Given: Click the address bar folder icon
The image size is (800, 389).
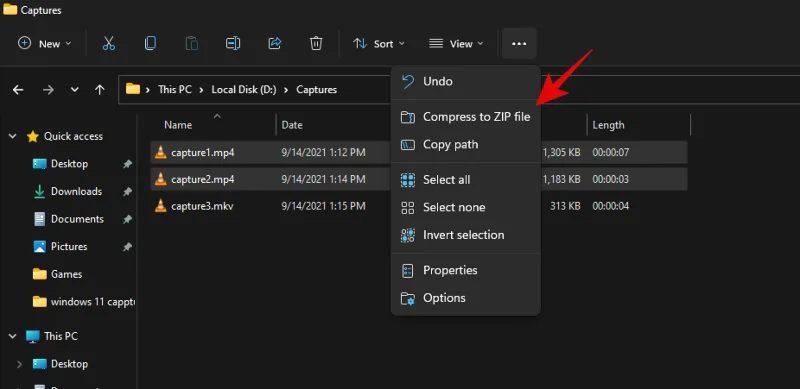Looking at the screenshot, I should [x=133, y=89].
